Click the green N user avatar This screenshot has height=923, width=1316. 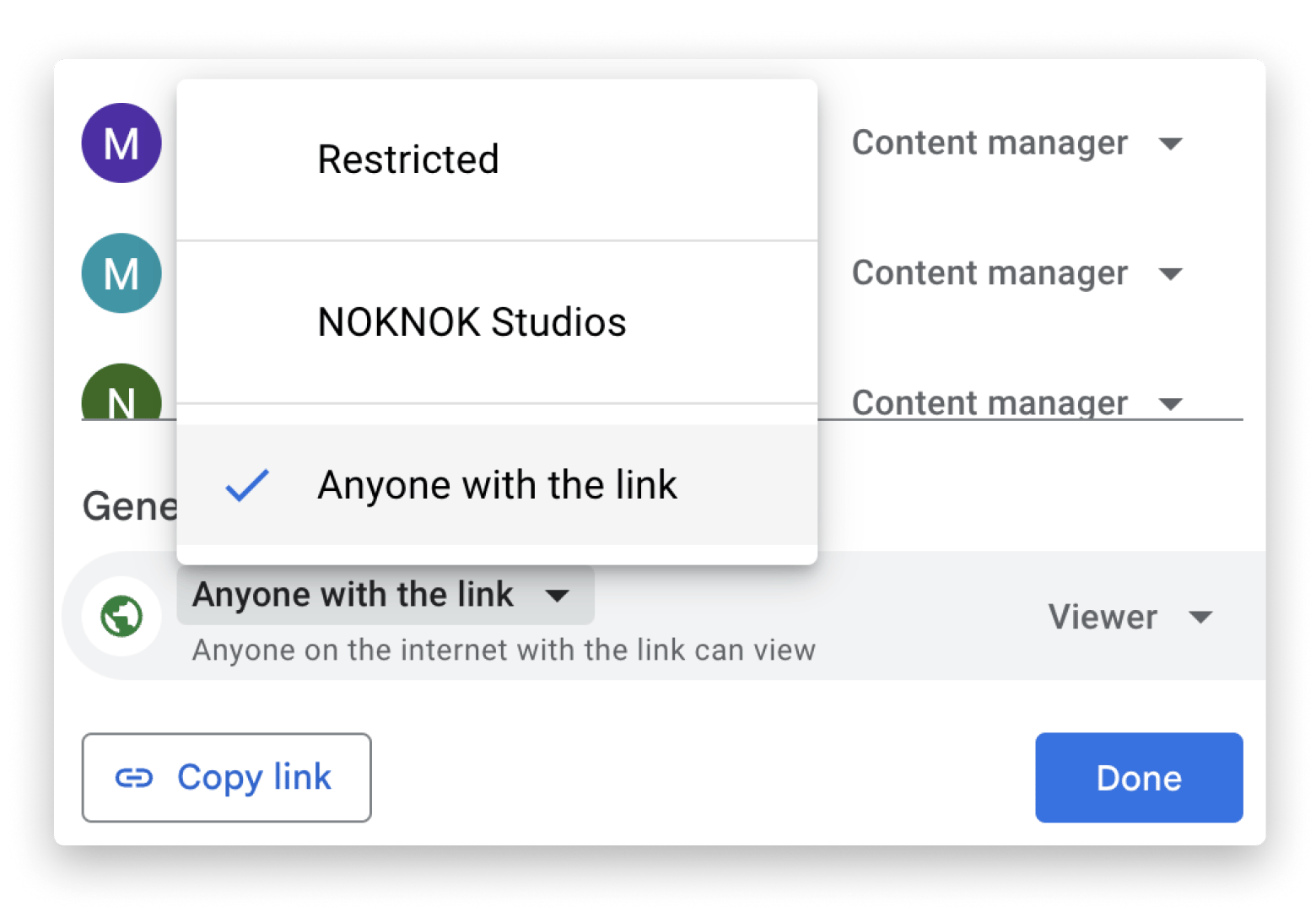tap(121, 397)
